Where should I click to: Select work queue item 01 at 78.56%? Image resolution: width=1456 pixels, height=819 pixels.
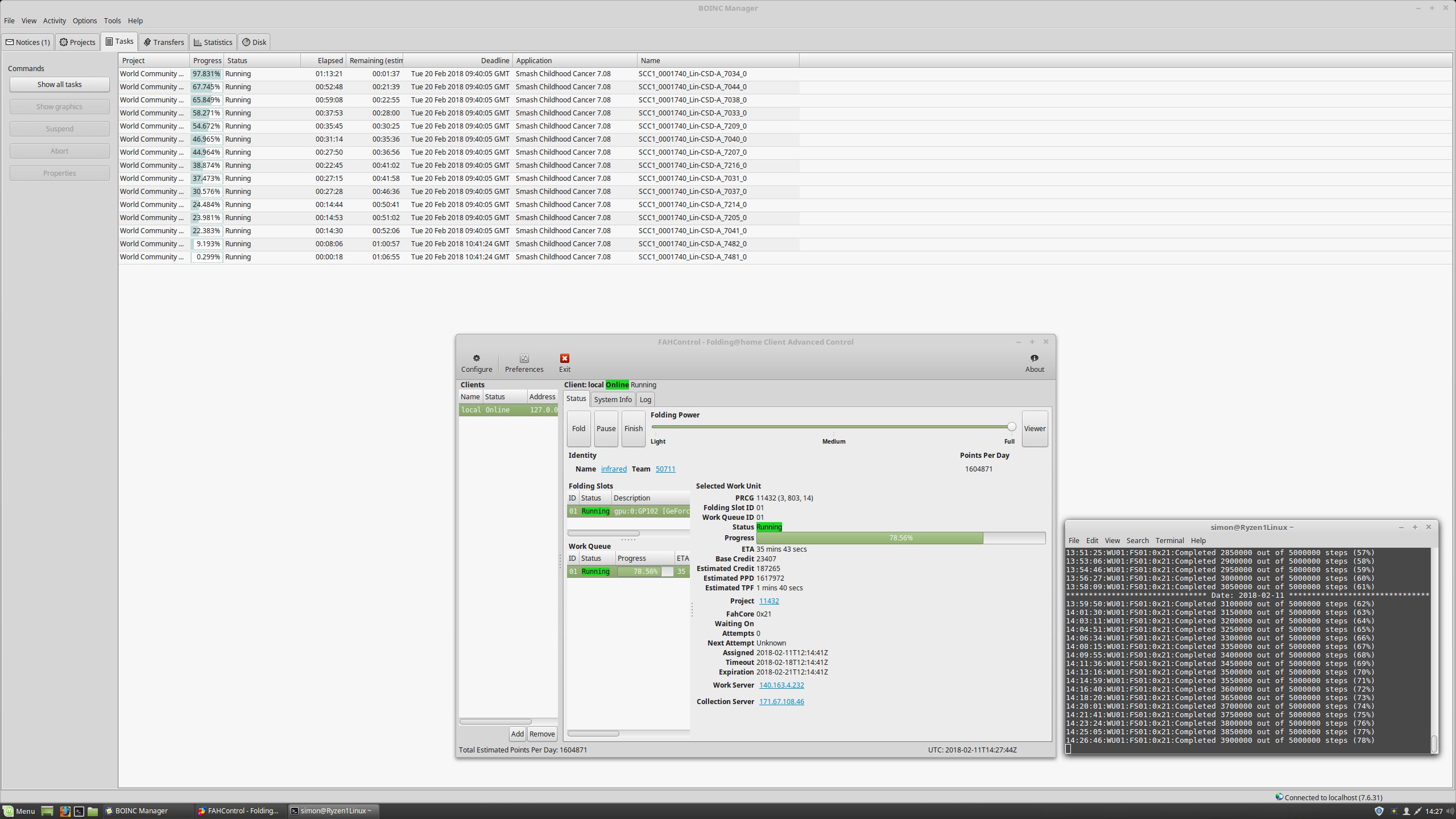628,572
